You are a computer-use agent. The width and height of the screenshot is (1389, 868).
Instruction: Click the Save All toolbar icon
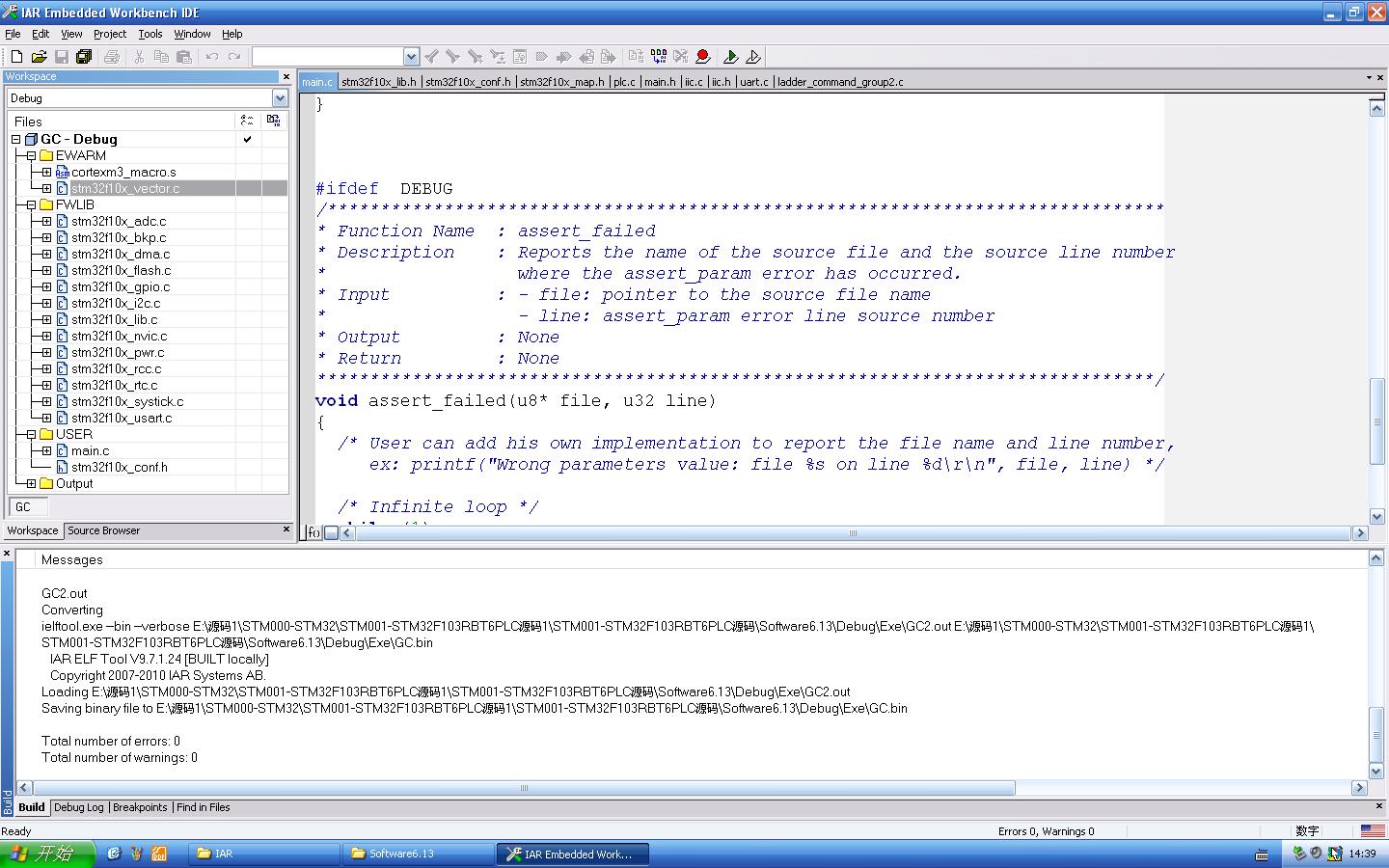click(x=84, y=57)
